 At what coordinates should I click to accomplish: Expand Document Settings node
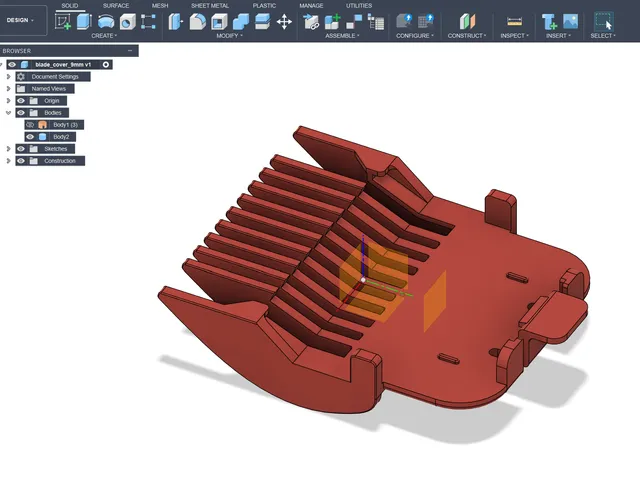(8, 77)
